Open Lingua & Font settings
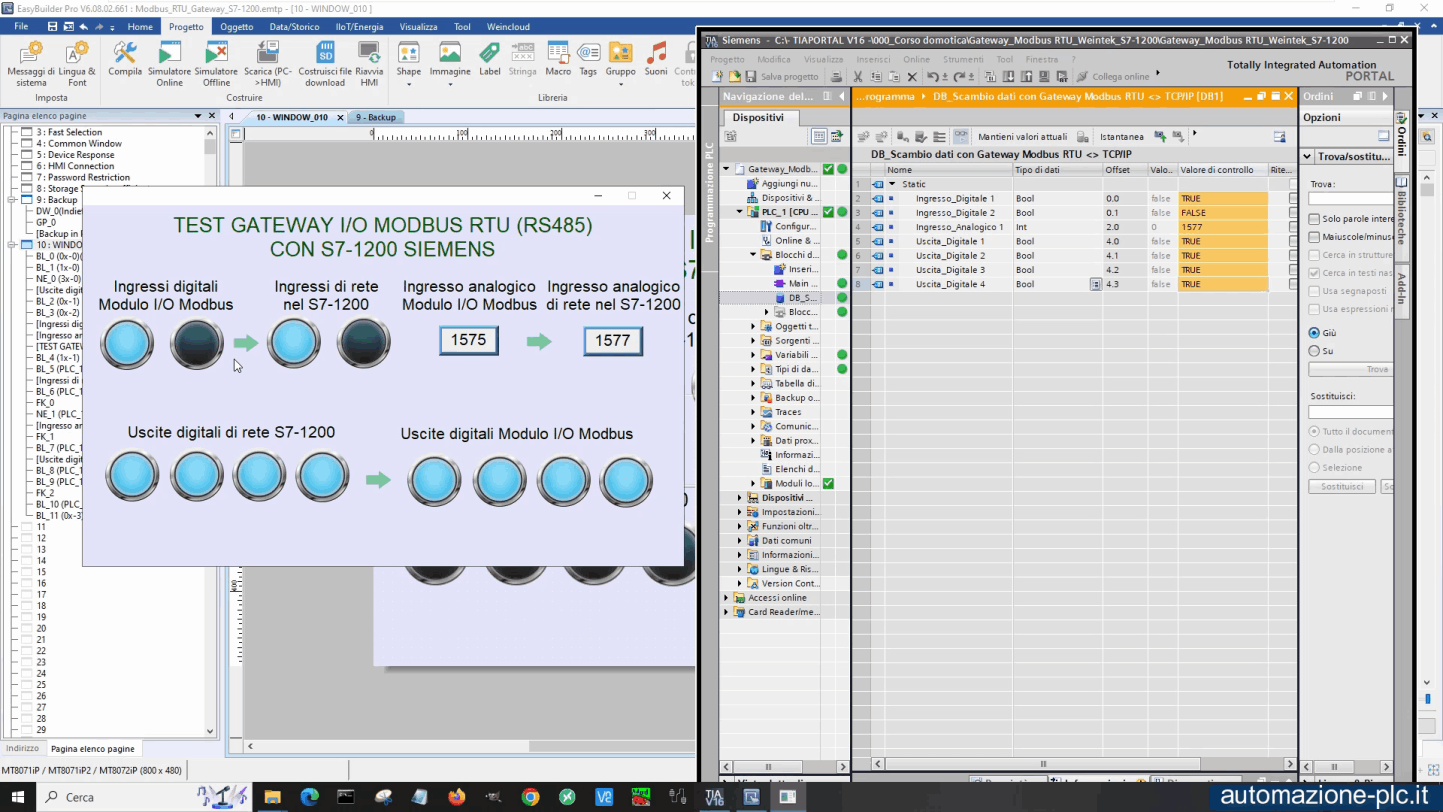This screenshot has height=812, width=1443. pyautogui.click(x=77, y=63)
